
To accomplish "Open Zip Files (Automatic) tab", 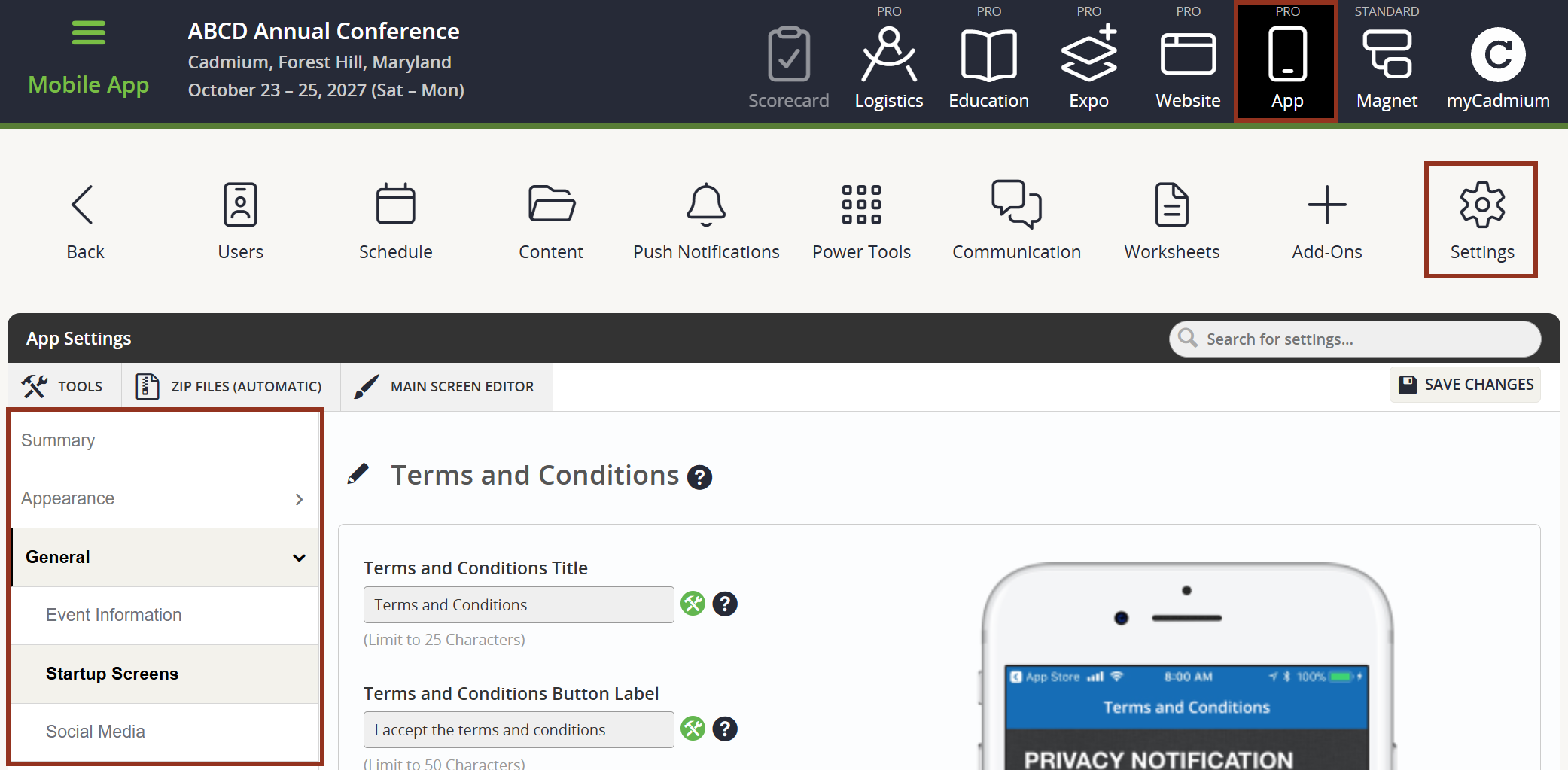I will click(x=230, y=386).
